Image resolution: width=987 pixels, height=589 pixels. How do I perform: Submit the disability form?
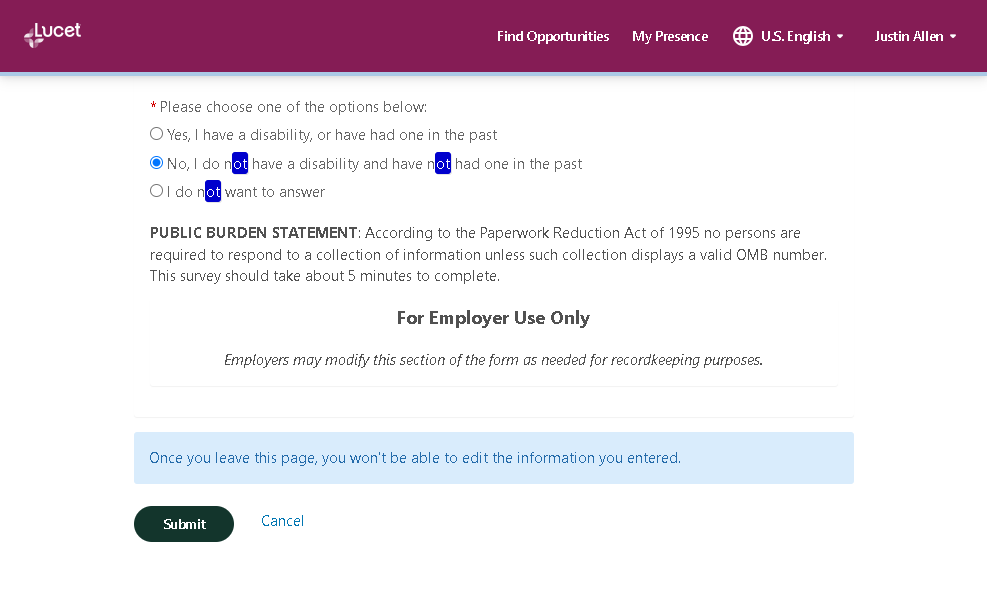pos(184,524)
